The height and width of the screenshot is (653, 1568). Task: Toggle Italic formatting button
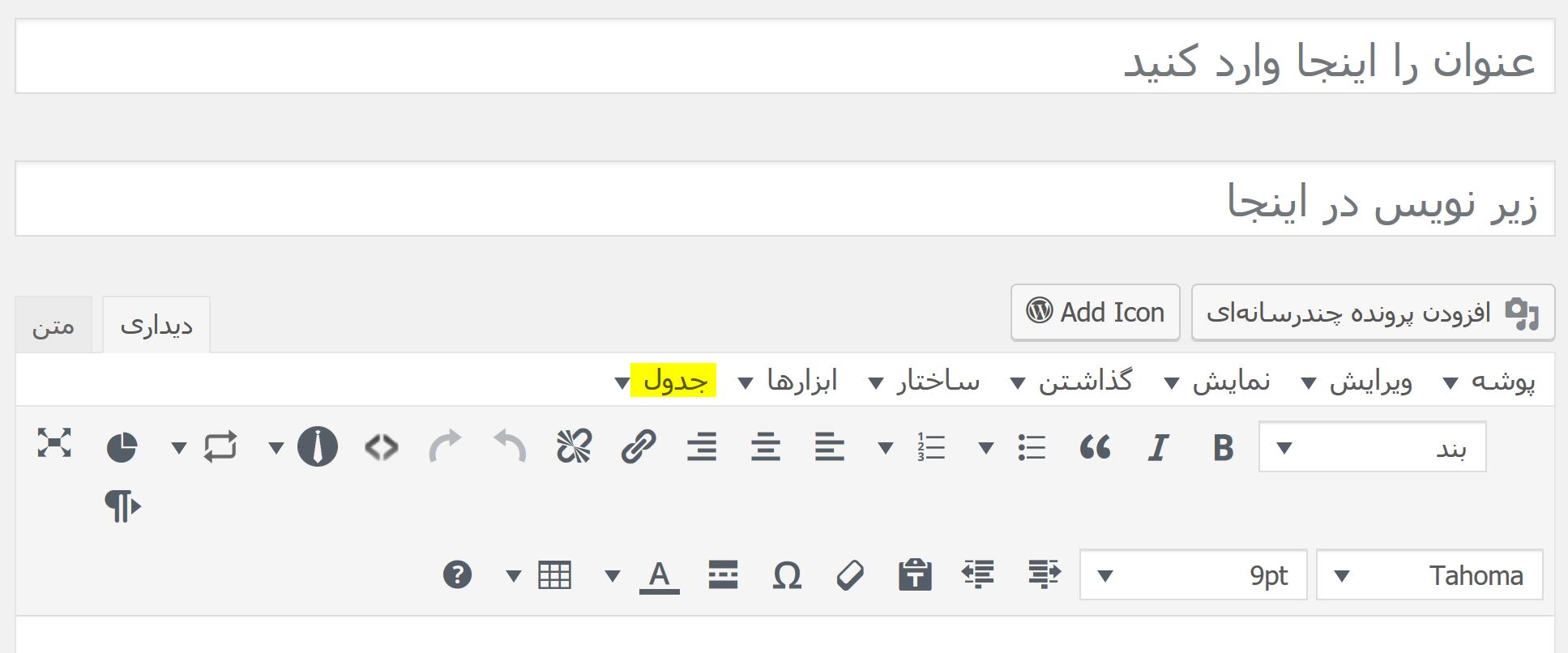coord(1159,447)
